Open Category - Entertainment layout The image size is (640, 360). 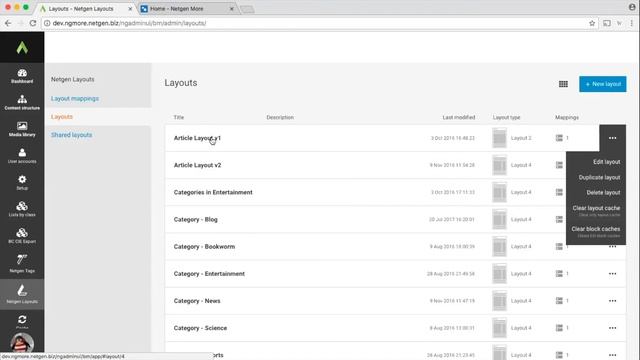tap(209, 274)
